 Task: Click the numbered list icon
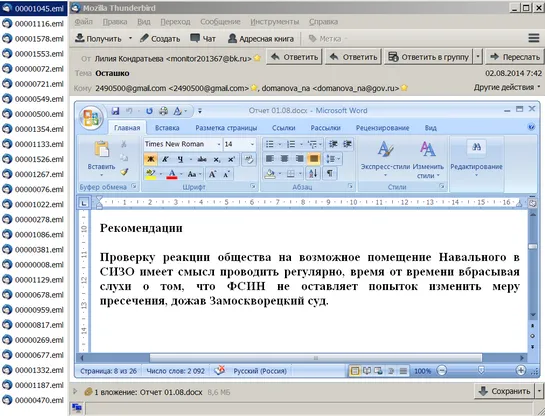[x=291, y=144]
